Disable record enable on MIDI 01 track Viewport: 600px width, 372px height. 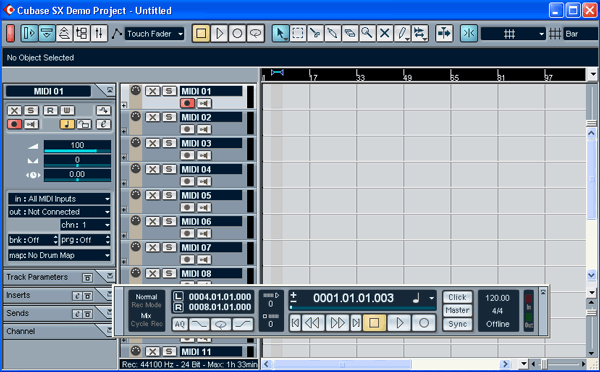coord(187,103)
